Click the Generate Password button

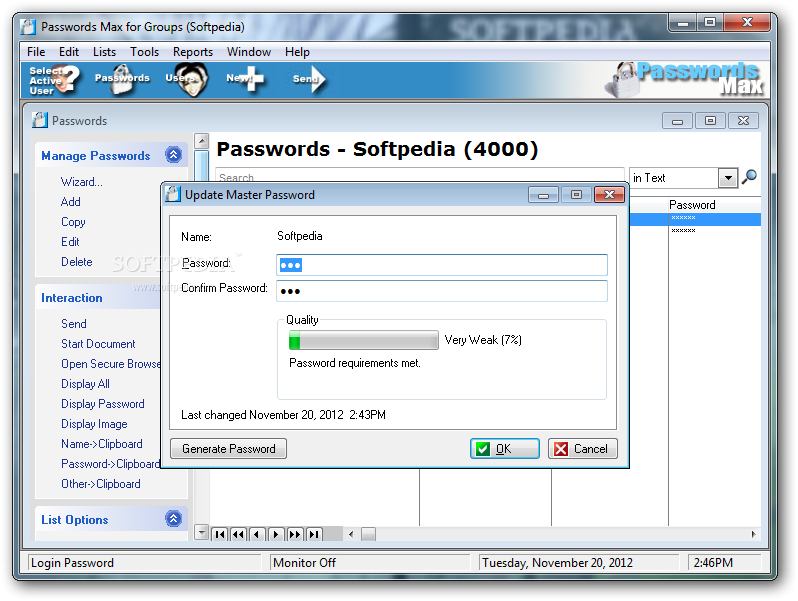pyautogui.click(x=229, y=448)
